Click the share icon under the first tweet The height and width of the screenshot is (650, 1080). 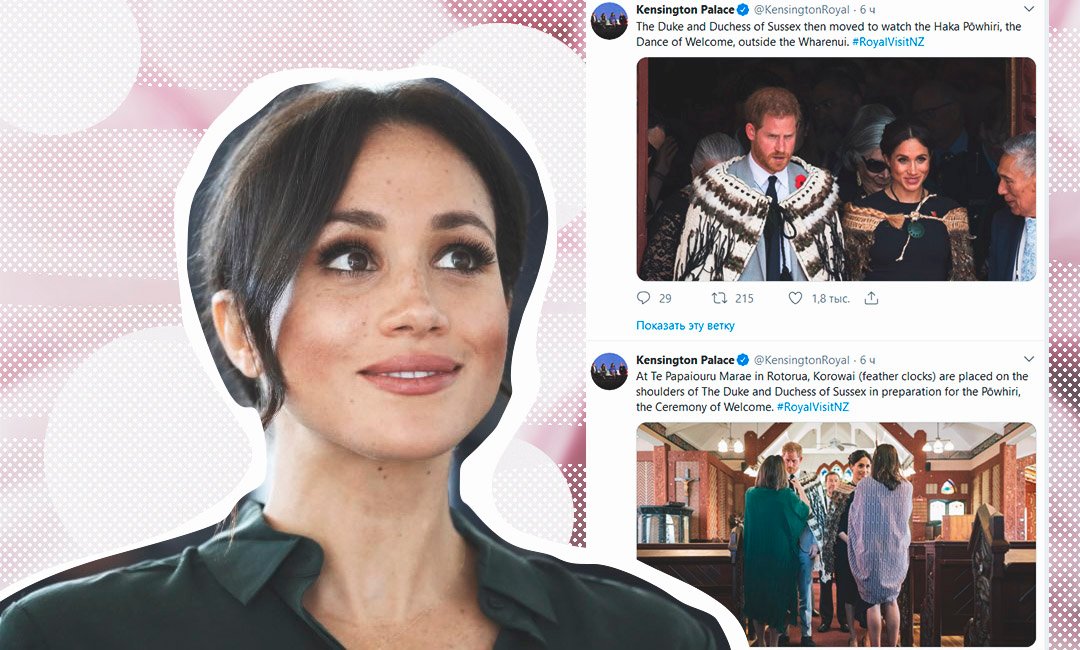coord(871,298)
